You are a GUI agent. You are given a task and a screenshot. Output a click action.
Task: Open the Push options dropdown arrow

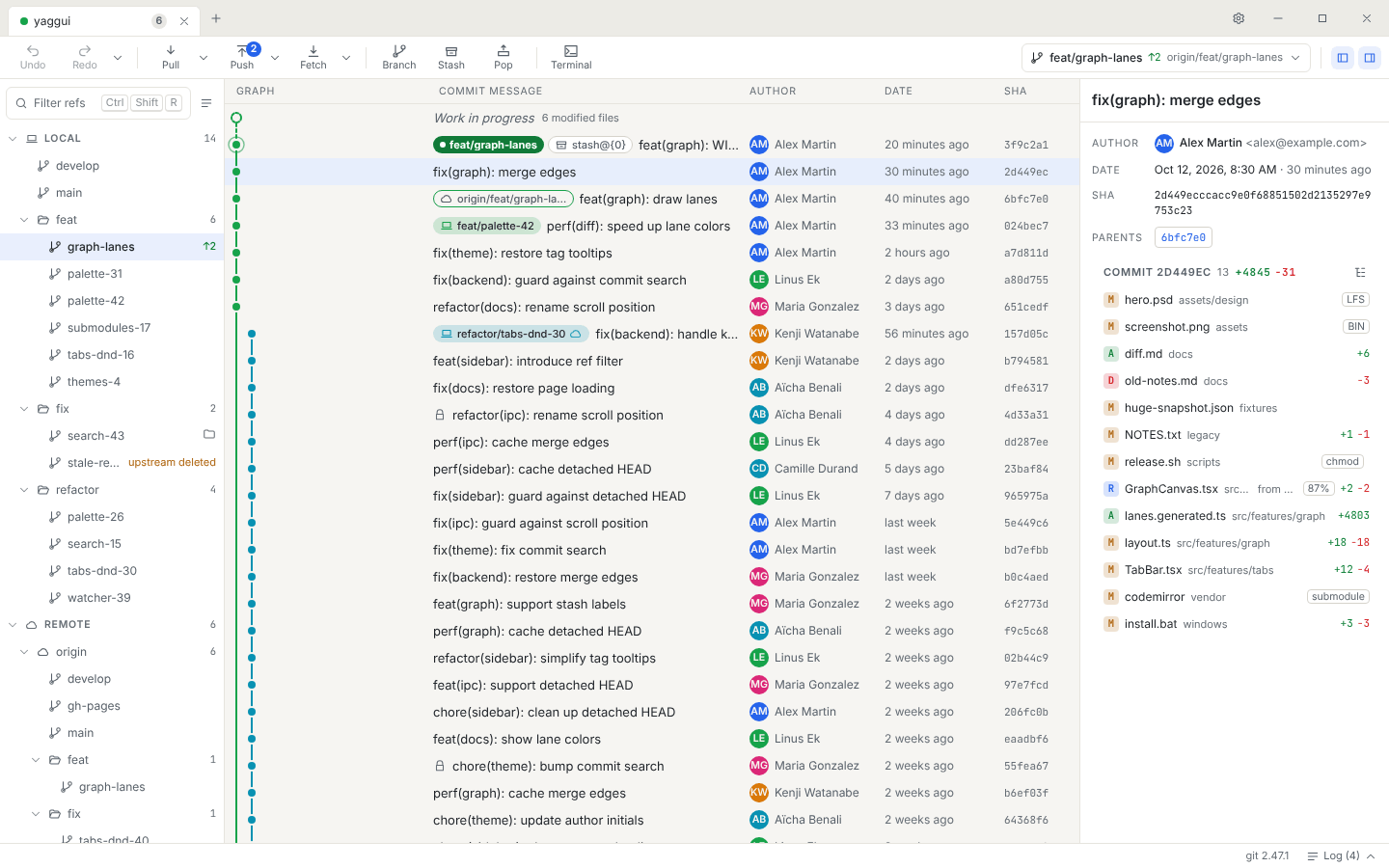[275, 58]
